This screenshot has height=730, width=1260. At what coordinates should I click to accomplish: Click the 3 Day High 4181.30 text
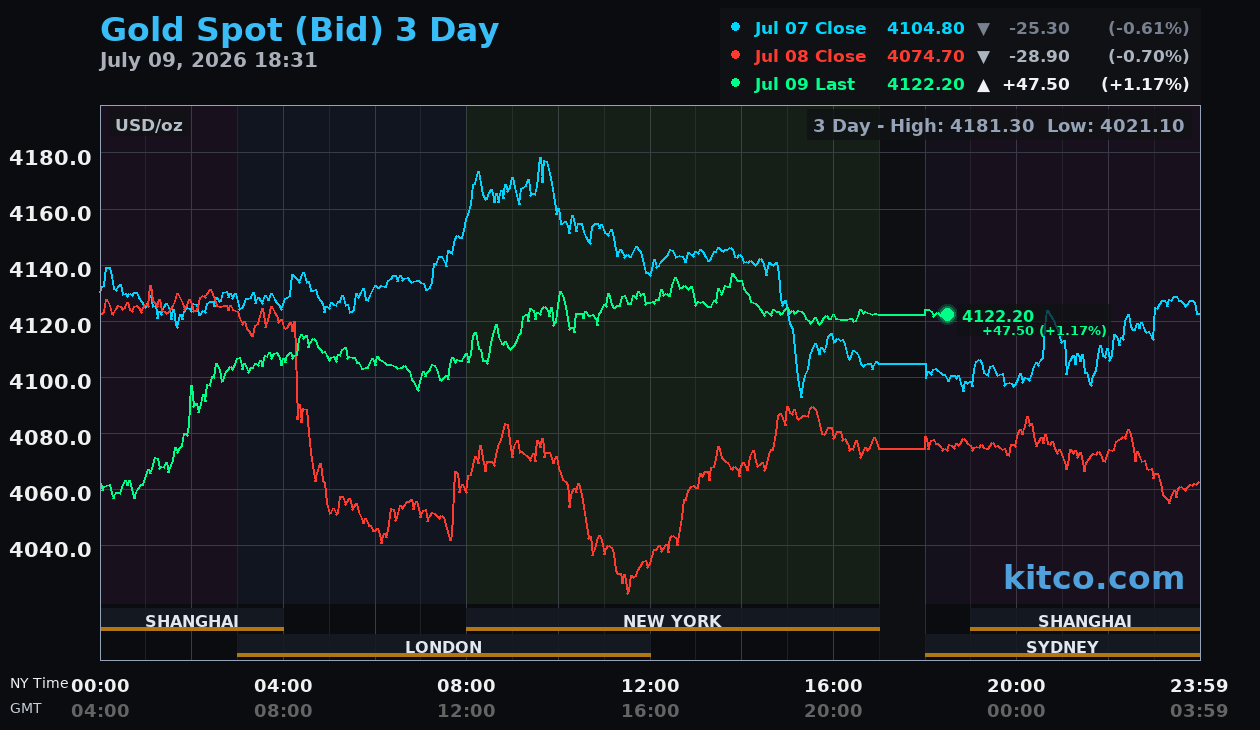click(925, 126)
